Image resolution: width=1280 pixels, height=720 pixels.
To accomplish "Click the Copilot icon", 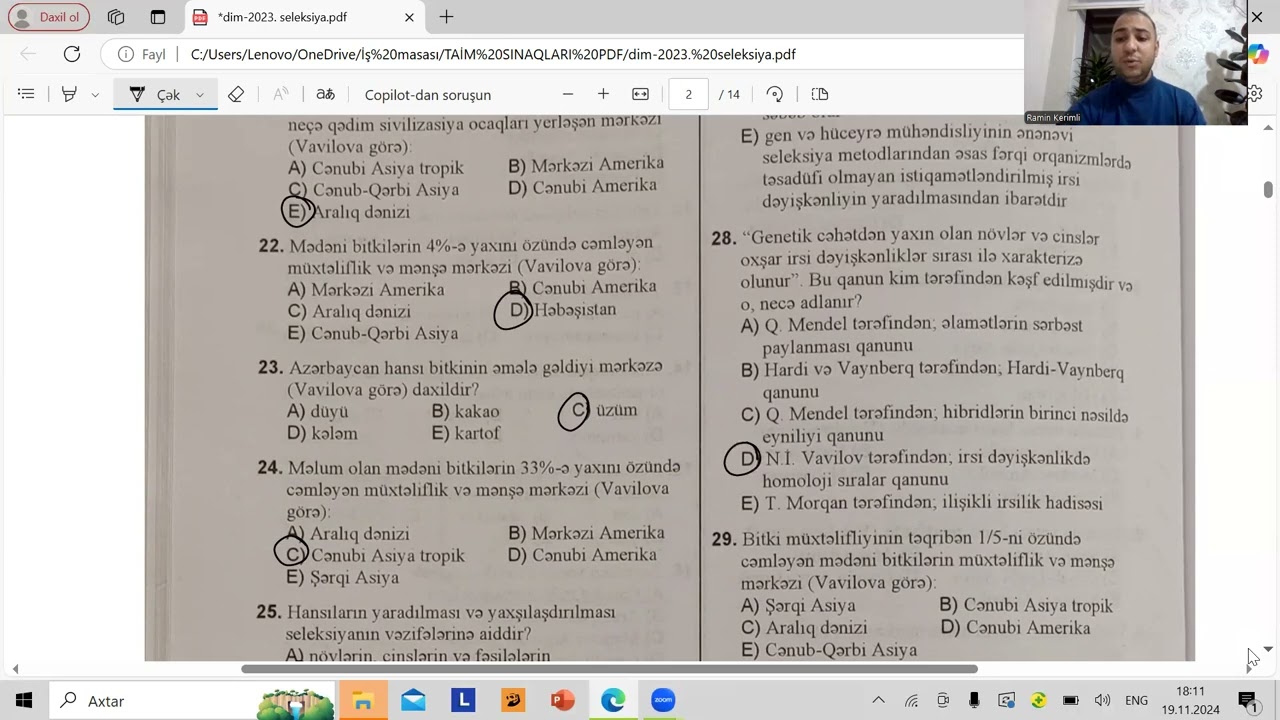I will (x=1258, y=54).
